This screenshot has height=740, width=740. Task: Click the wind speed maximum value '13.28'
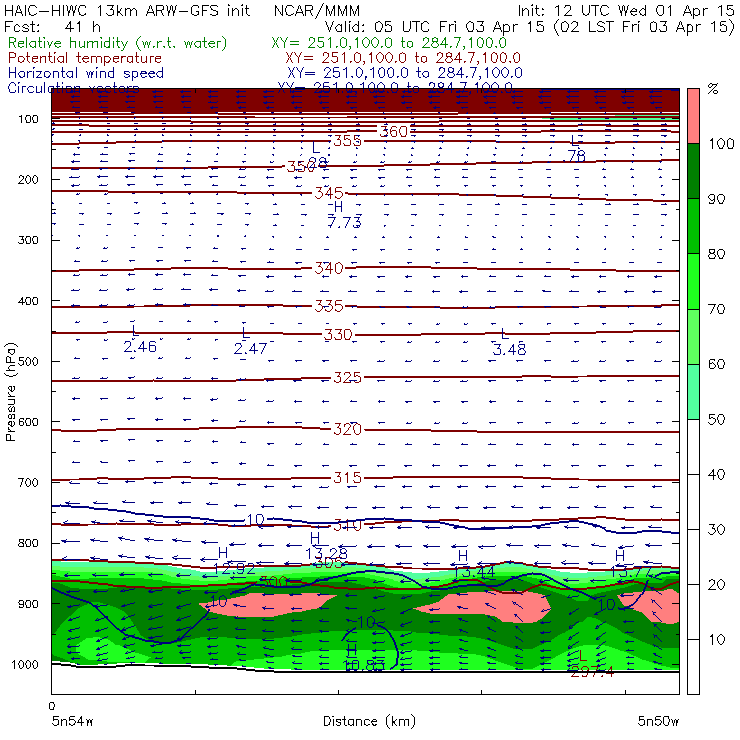pos(326,554)
